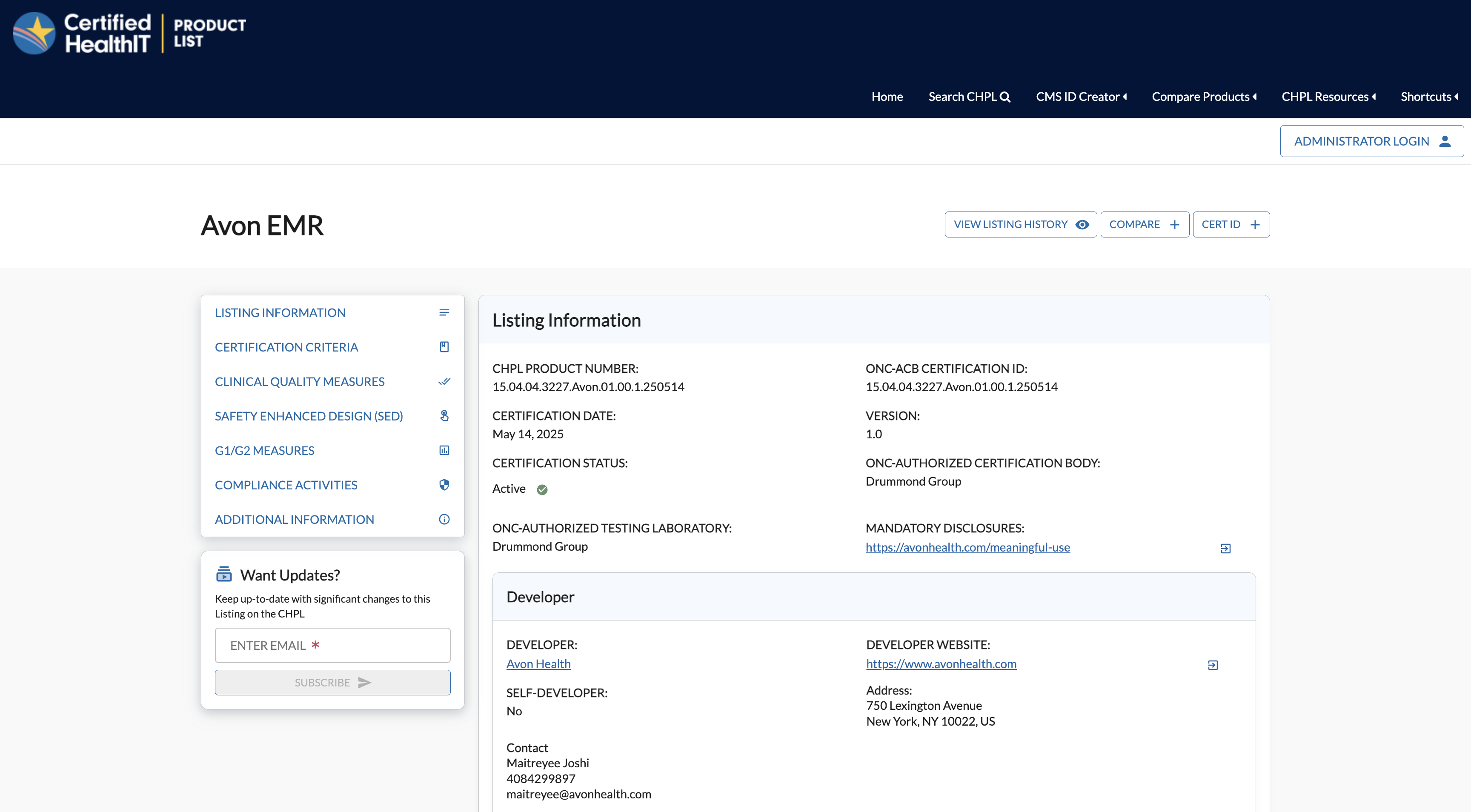Click the plus icon on Compare button
This screenshot has width=1471, height=812.
click(x=1175, y=224)
